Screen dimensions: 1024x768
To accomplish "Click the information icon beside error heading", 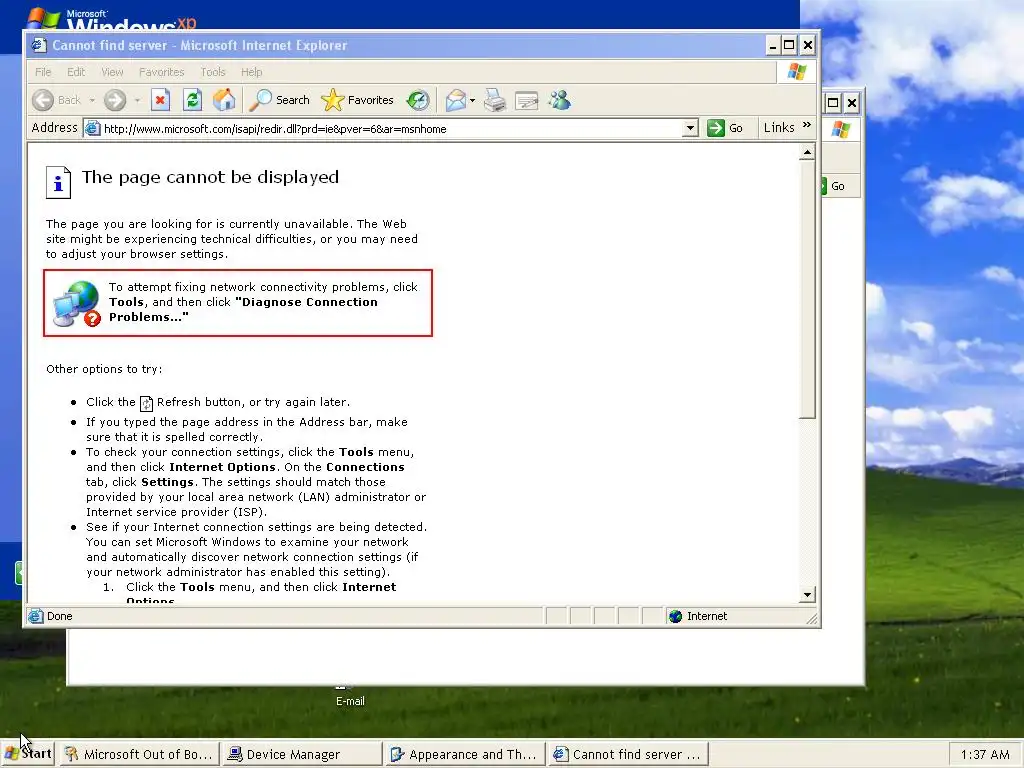I will 58,182.
